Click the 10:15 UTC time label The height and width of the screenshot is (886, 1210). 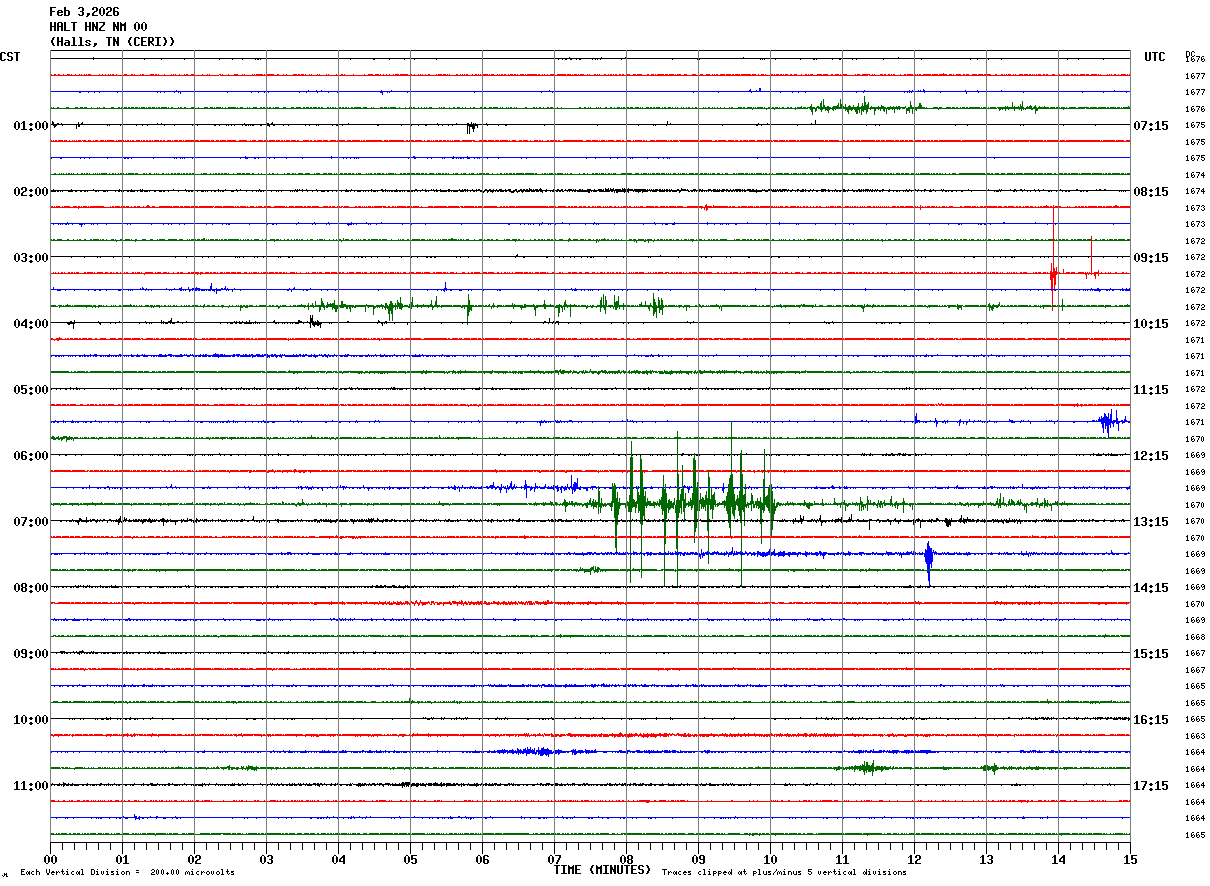pos(1150,324)
